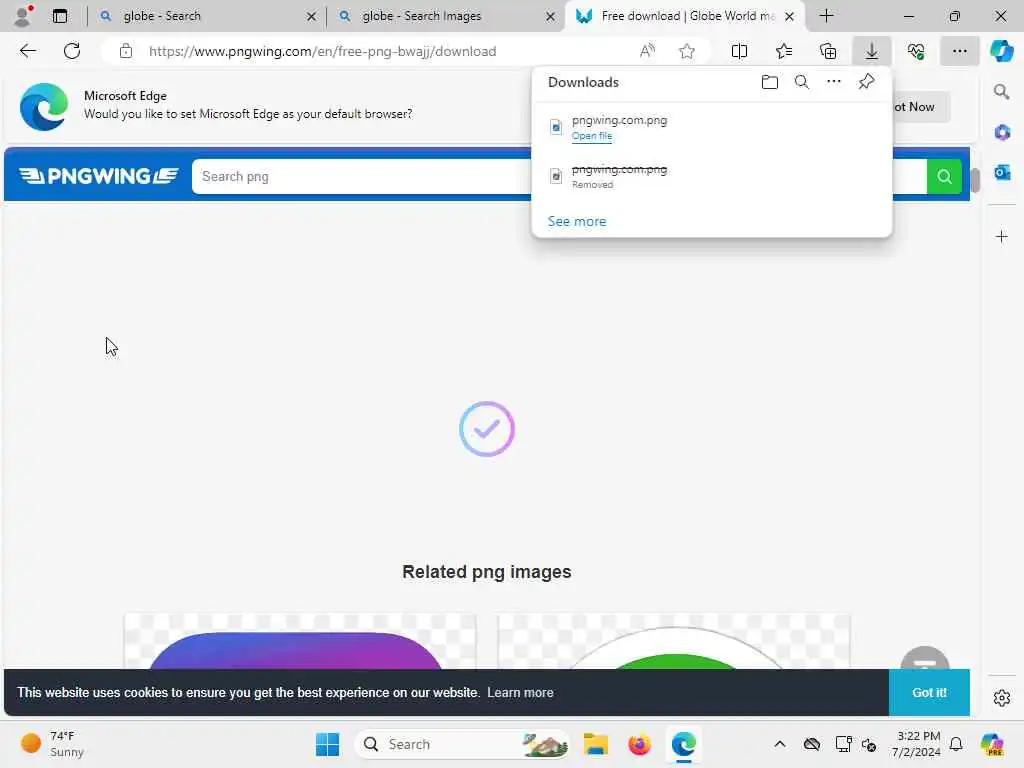The width and height of the screenshot is (1024, 768).
Task: Toggle the Downloads toolbar button
Action: pos(872,51)
